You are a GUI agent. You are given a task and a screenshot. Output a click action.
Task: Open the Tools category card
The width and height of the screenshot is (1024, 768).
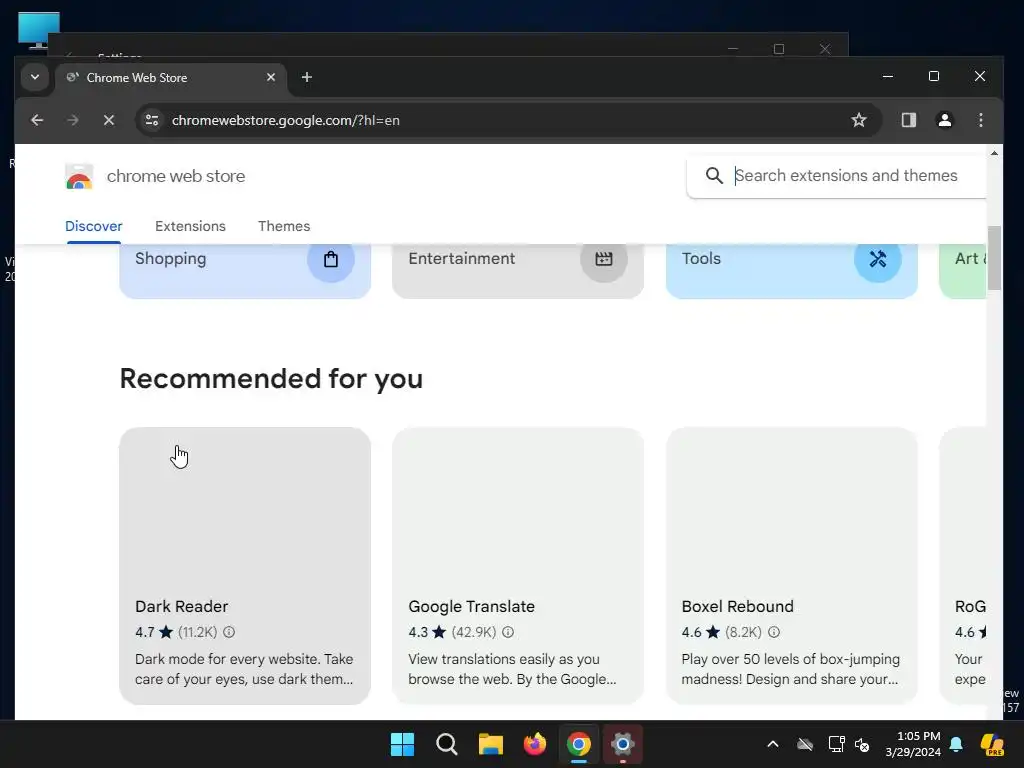point(792,271)
